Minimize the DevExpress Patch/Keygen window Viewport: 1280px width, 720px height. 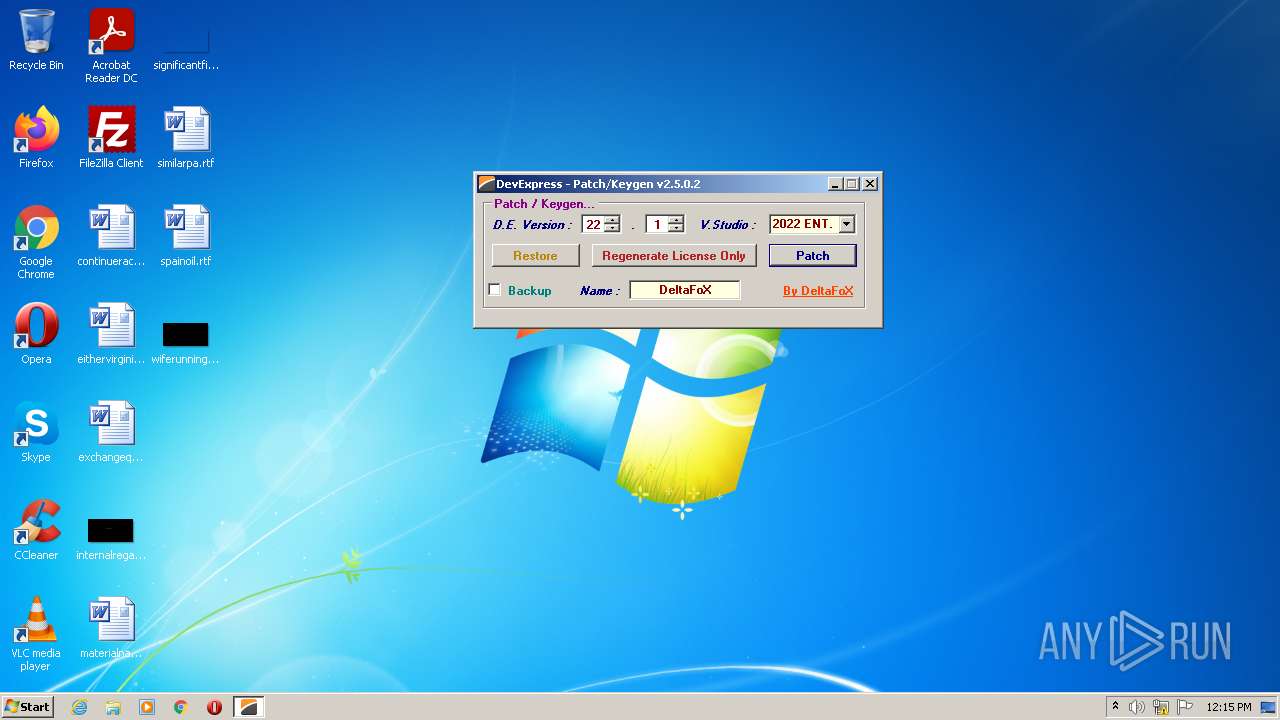coord(835,184)
